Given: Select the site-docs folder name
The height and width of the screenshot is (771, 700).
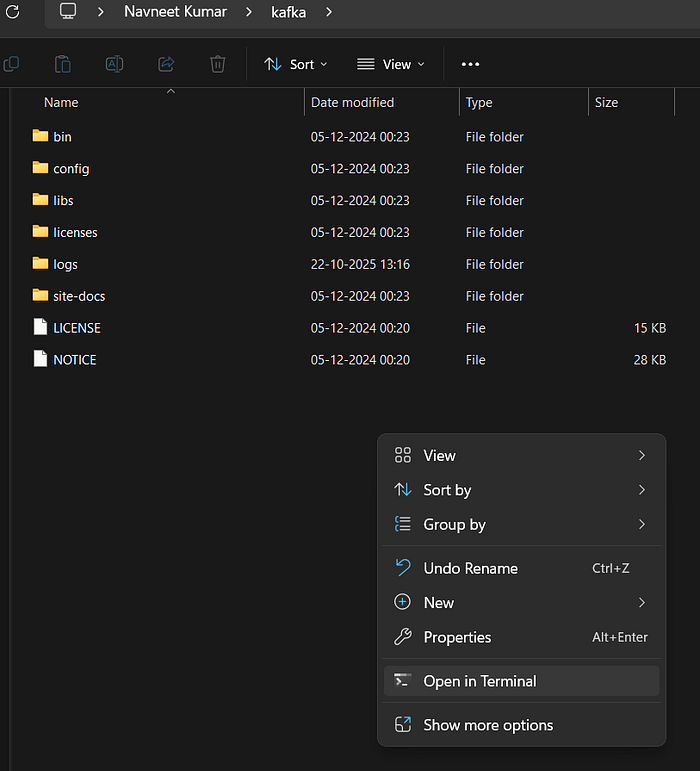Looking at the screenshot, I should [x=79, y=297].
